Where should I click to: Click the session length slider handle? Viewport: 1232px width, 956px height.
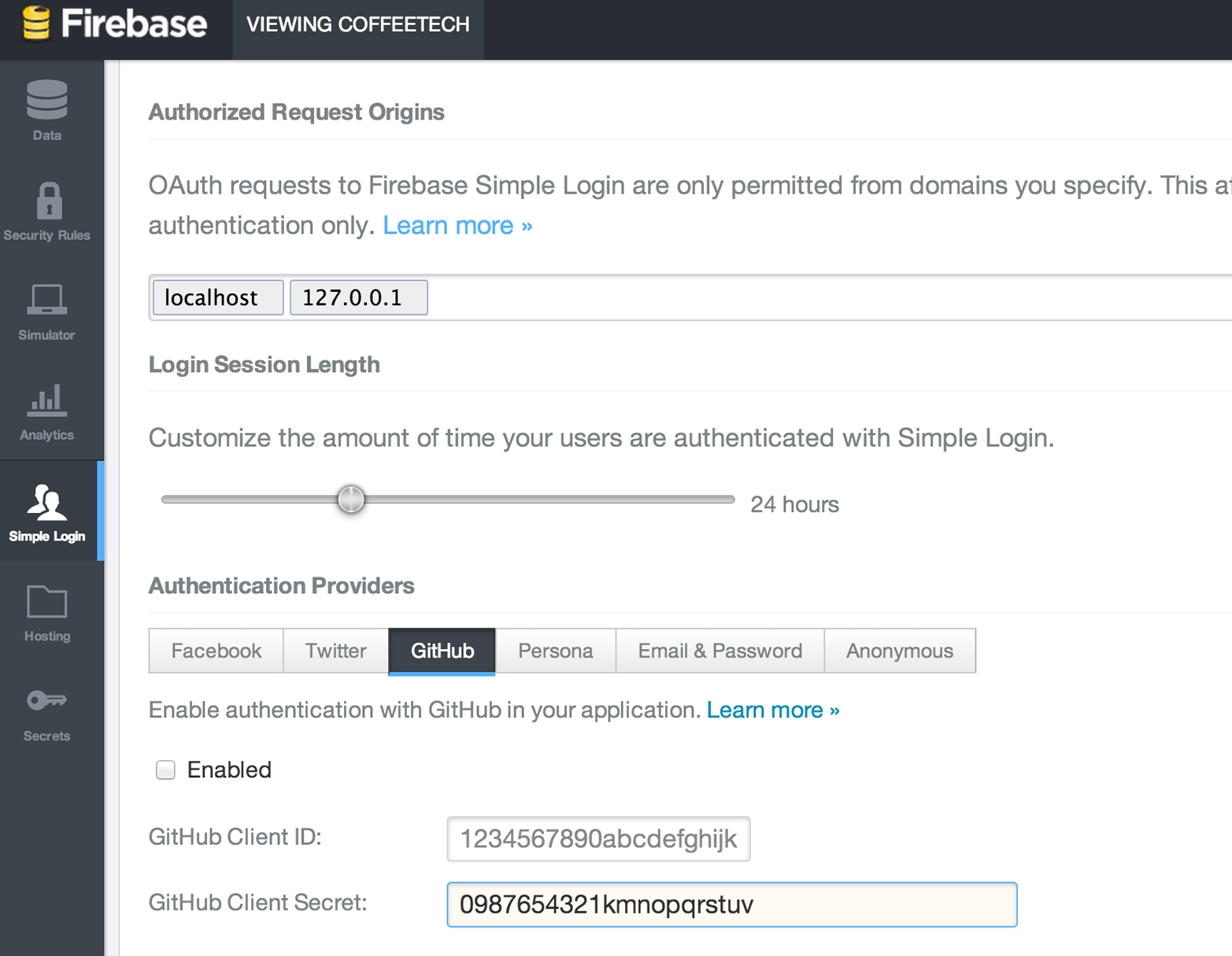(351, 499)
